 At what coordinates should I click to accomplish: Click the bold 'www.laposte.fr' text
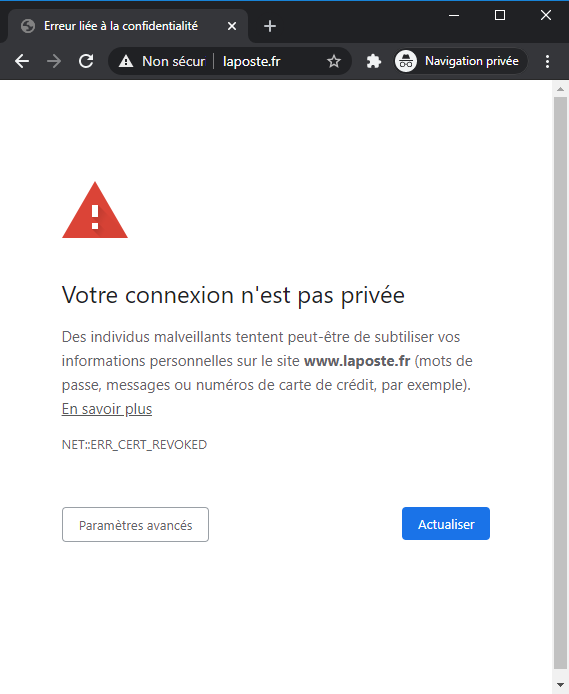pyautogui.click(x=357, y=361)
